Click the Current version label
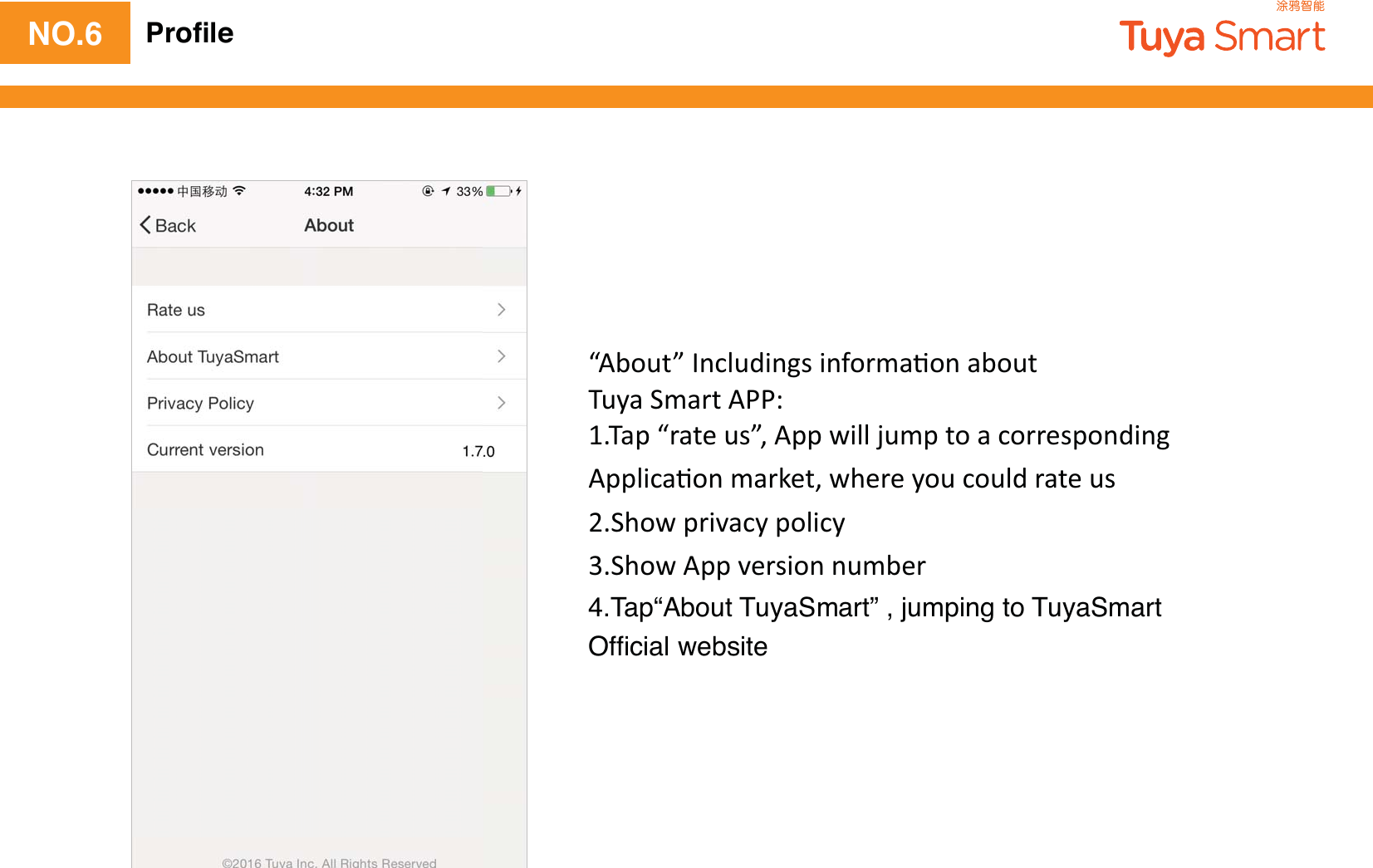1373x868 pixels. 205,449
